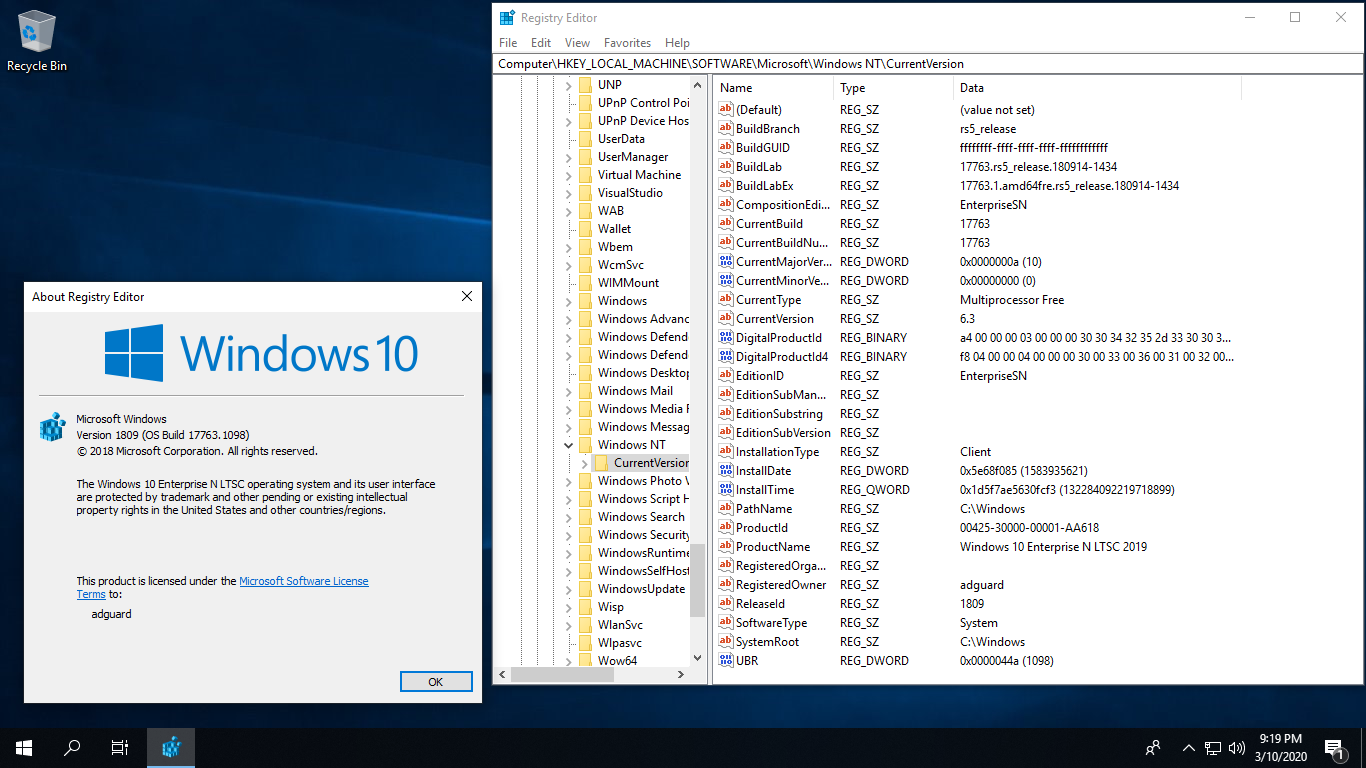Show hidden system tray icons
The height and width of the screenshot is (768, 1366).
click(1188, 747)
